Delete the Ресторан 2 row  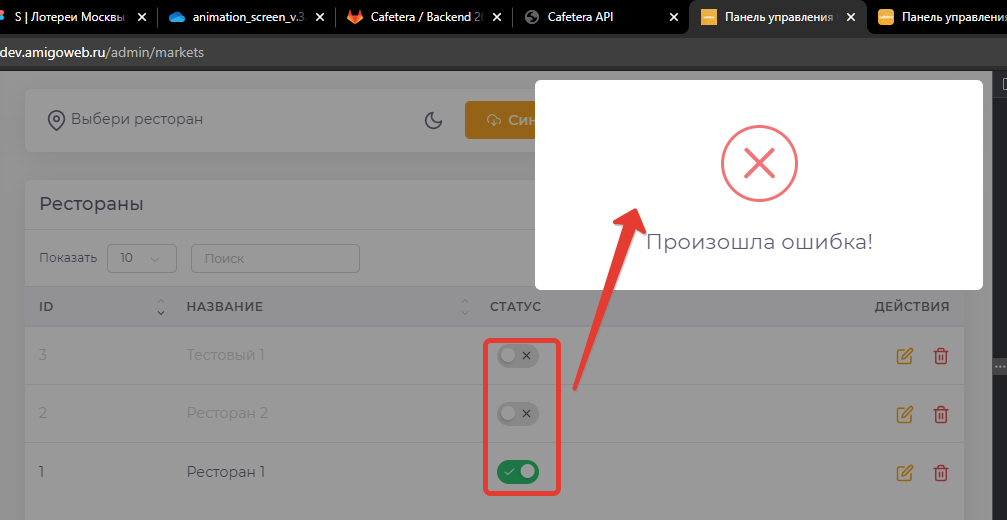940,414
